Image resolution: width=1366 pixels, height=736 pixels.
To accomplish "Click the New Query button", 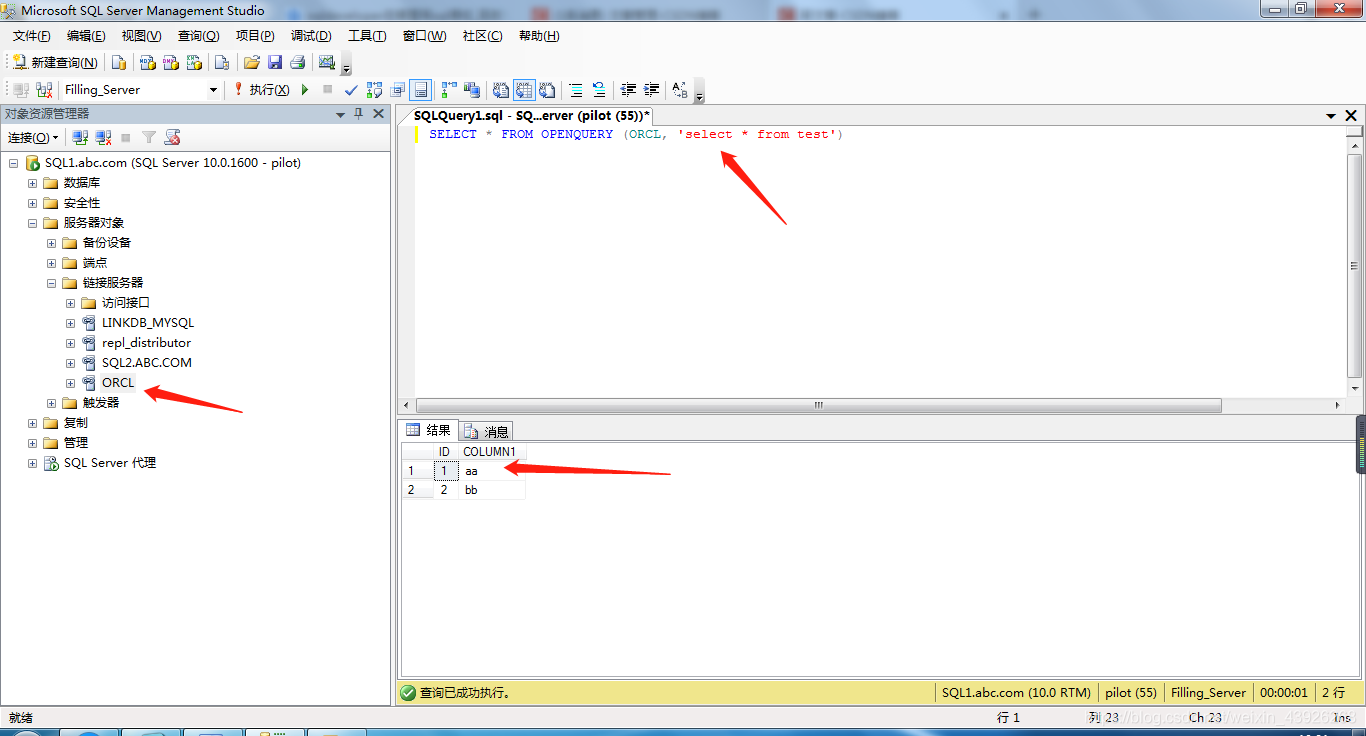I will pyautogui.click(x=55, y=62).
